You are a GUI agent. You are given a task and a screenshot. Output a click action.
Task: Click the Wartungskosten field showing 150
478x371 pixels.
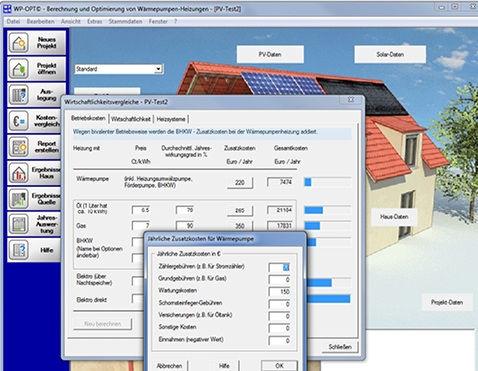pos(279,292)
